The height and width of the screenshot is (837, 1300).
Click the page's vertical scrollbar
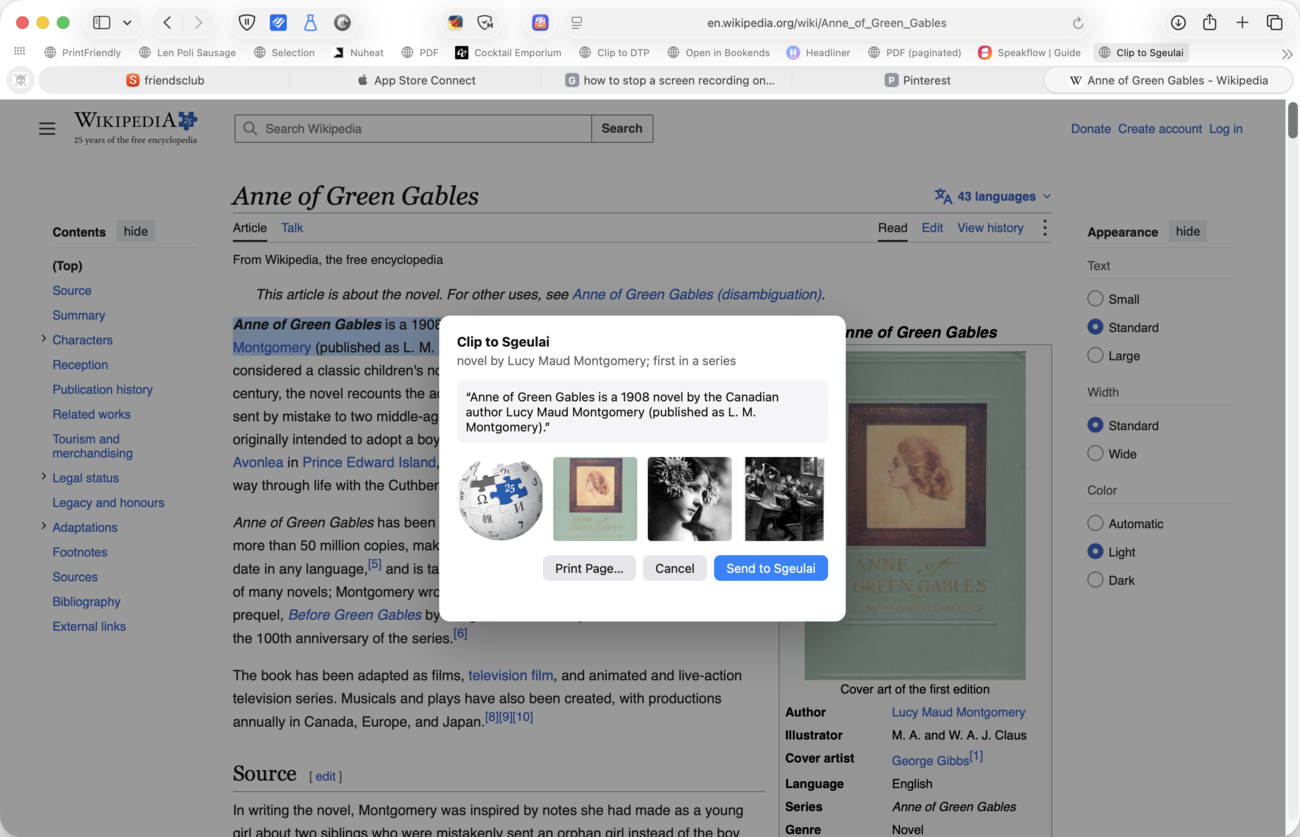tap(1292, 121)
